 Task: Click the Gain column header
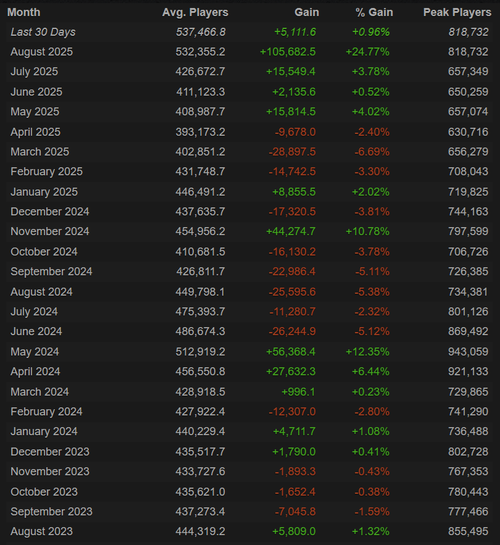pyautogui.click(x=306, y=13)
